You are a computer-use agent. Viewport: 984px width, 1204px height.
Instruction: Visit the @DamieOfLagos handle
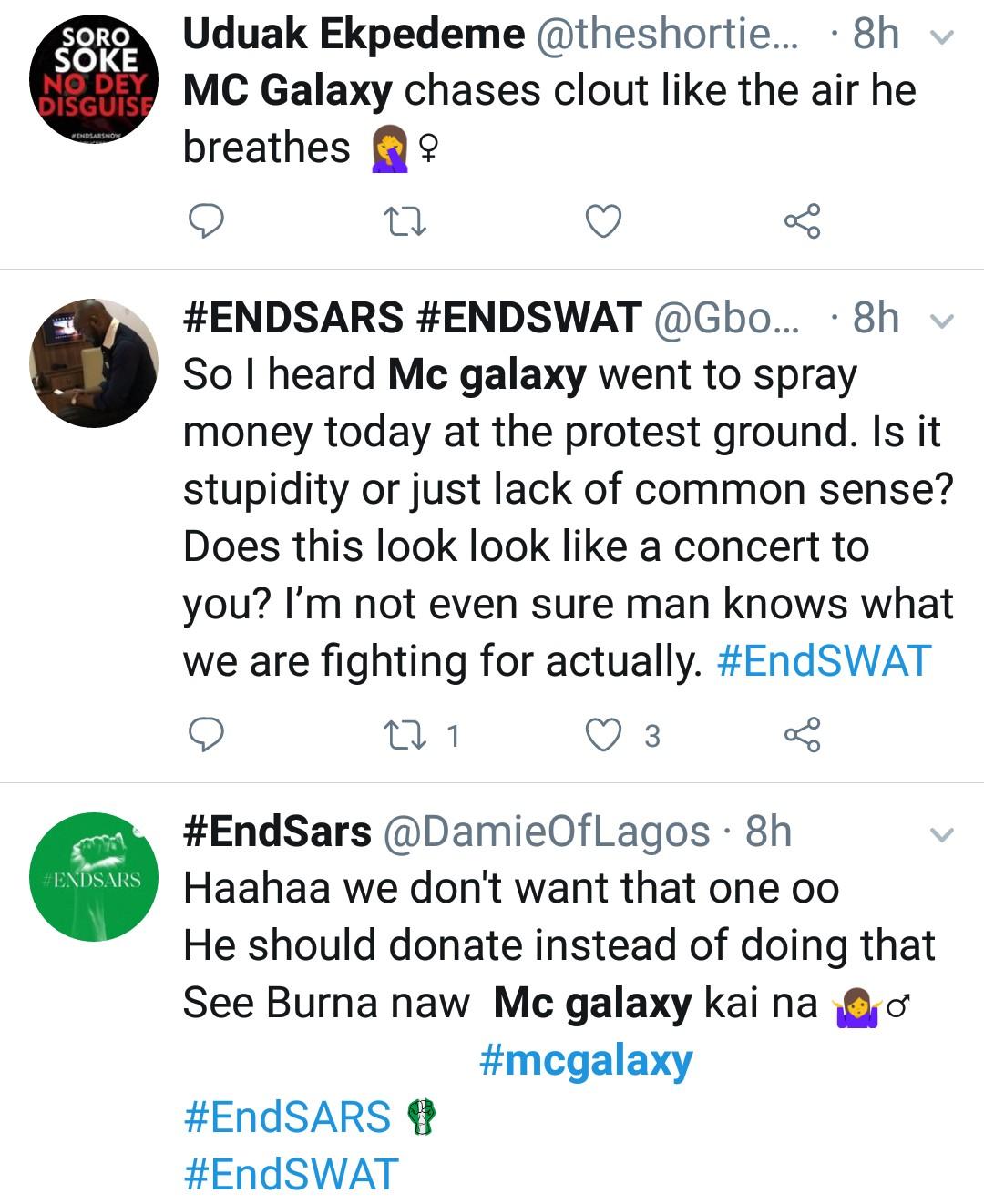546,832
